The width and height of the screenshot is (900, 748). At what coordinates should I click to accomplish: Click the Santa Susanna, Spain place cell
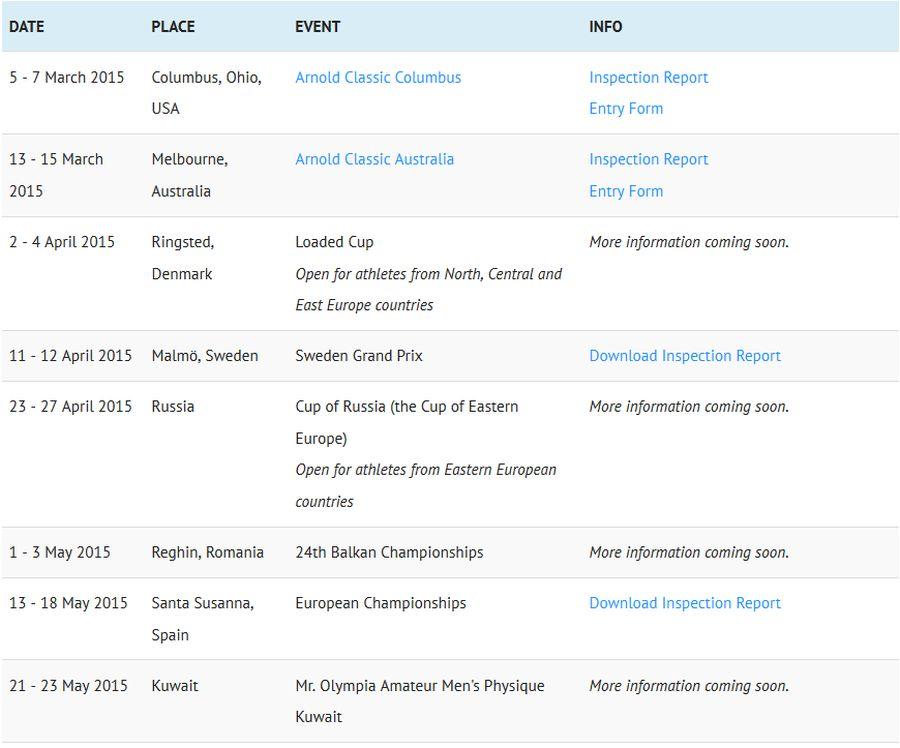[x=202, y=618]
